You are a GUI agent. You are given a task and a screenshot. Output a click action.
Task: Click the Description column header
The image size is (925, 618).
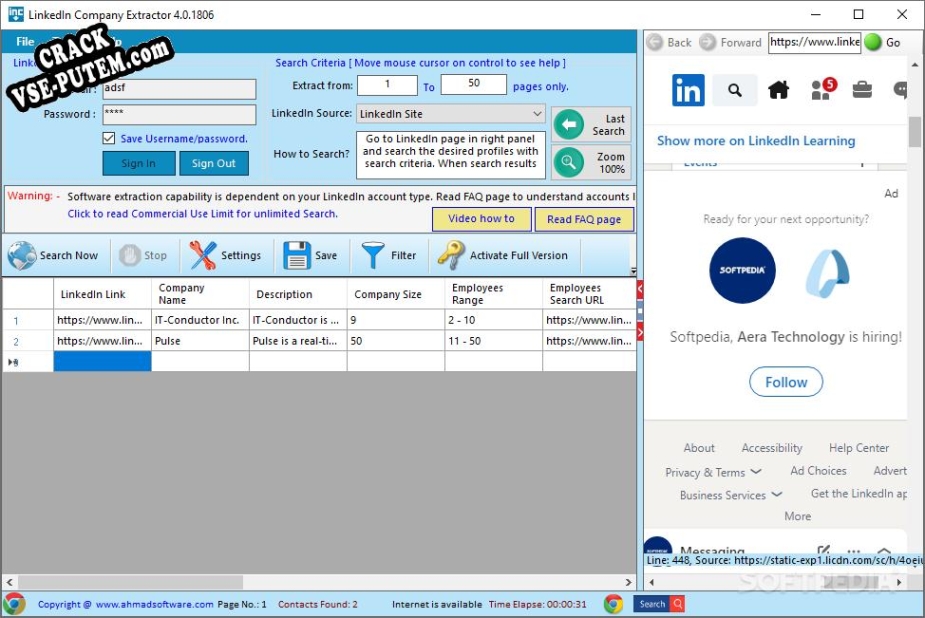point(298,294)
